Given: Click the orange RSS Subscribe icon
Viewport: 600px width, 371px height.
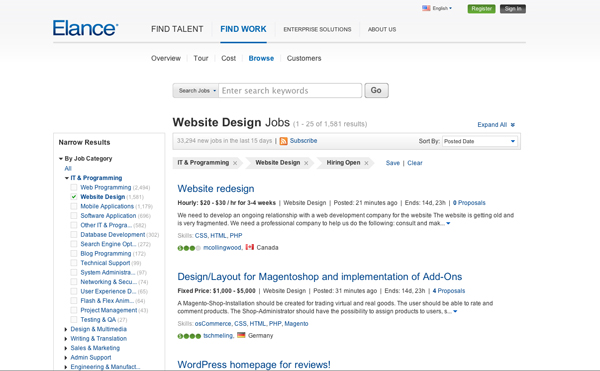Looking at the screenshot, I should (284, 141).
